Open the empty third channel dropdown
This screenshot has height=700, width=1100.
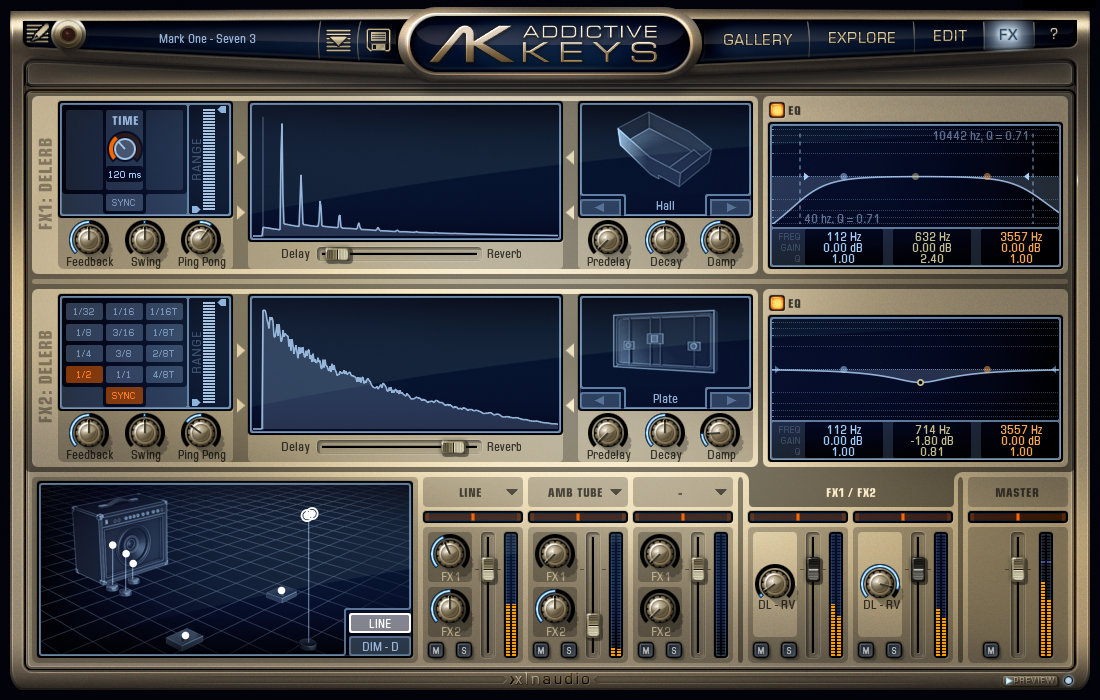(x=719, y=492)
